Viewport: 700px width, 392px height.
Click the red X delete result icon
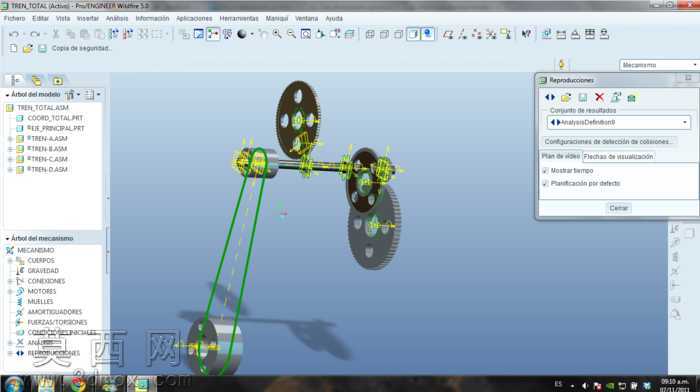pyautogui.click(x=599, y=97)
